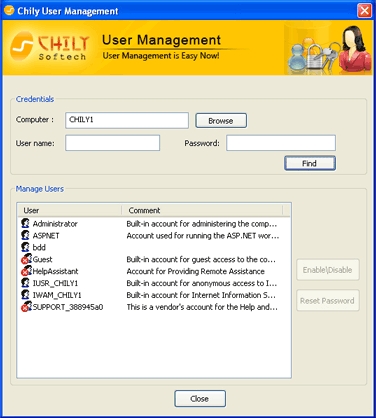The height and width of the screenshot is (418, 376).
Task: Click the disabled Guest user icon
Action: point(26,259)
